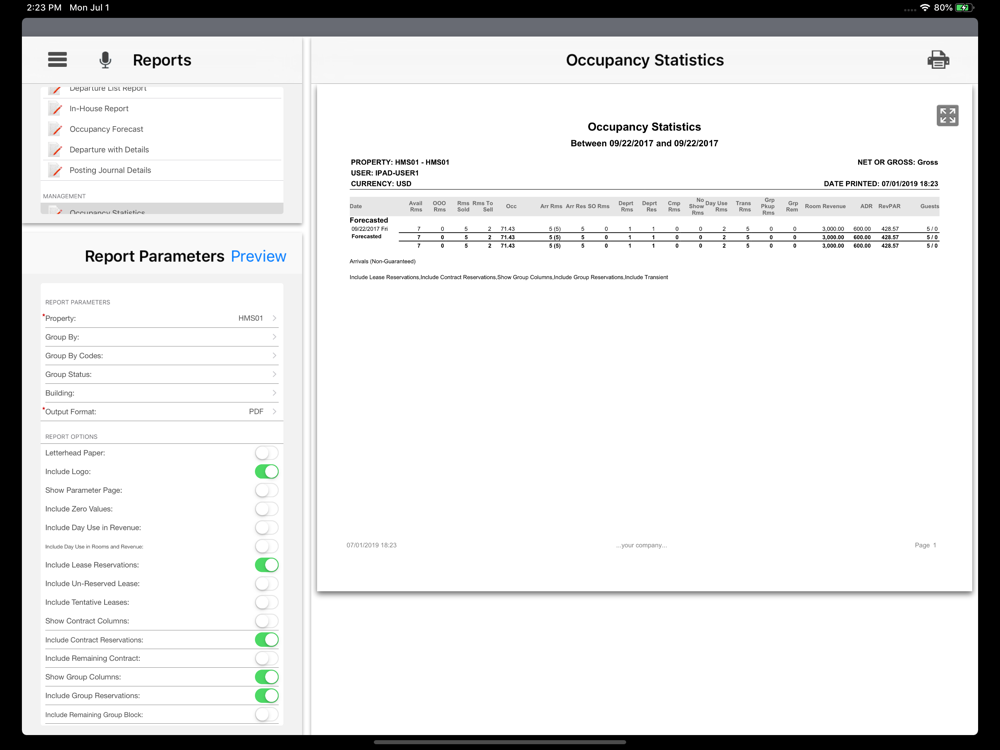Open the Building selection chevron
This screenshot has width=1000, height=750.
pyautogui.click(x=274, y=393)
